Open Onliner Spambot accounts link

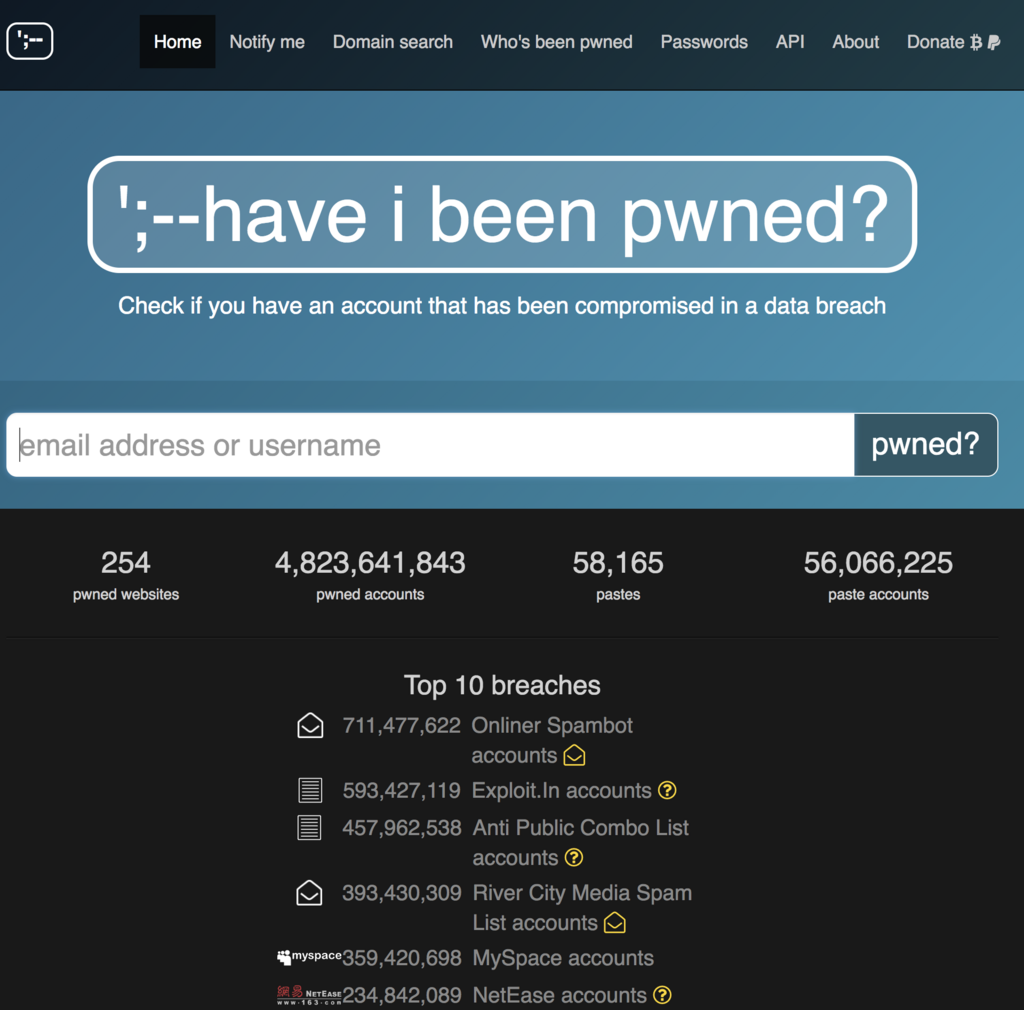click(552, 740)
